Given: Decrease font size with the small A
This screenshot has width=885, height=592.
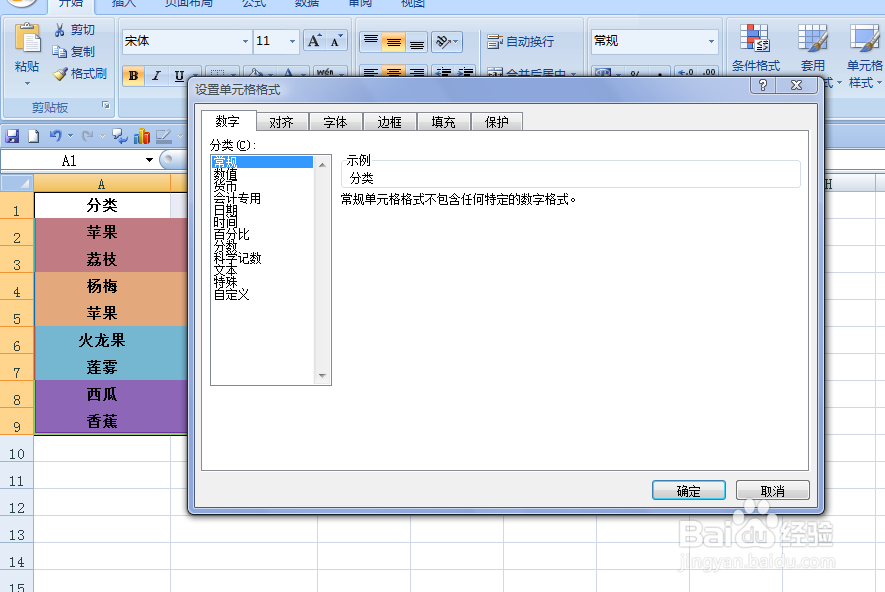Looking at the screenshot, I should click(x=336, y=41).
